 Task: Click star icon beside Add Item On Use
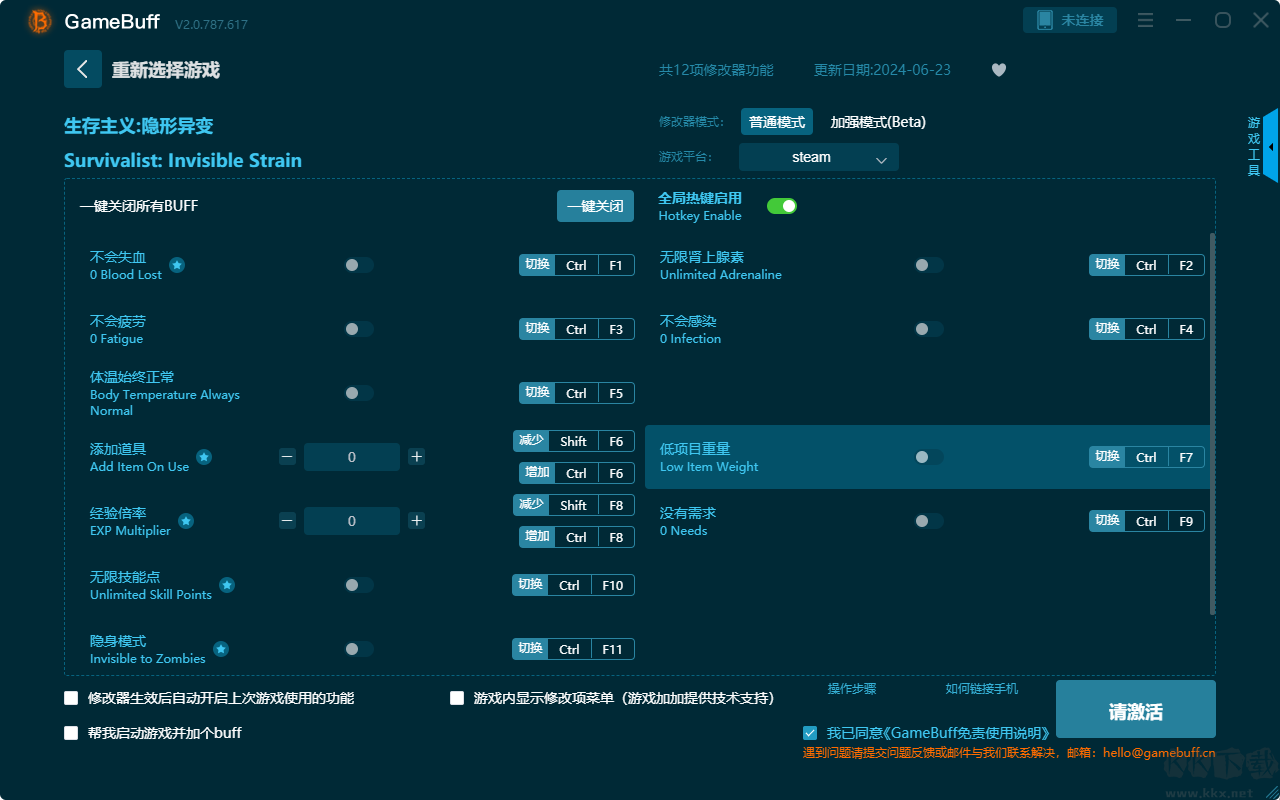[204, 457]
